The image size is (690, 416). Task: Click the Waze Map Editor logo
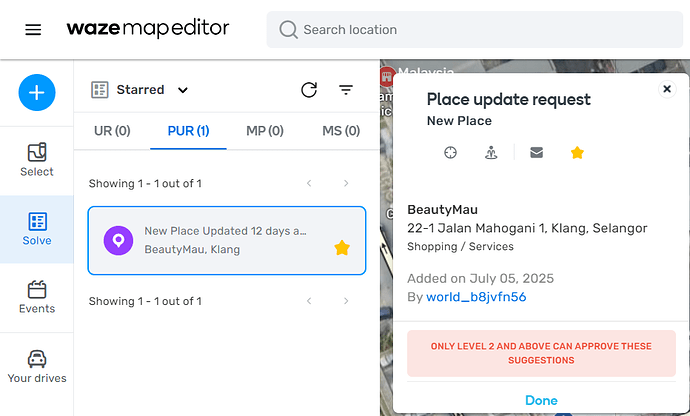pos(148,29)
